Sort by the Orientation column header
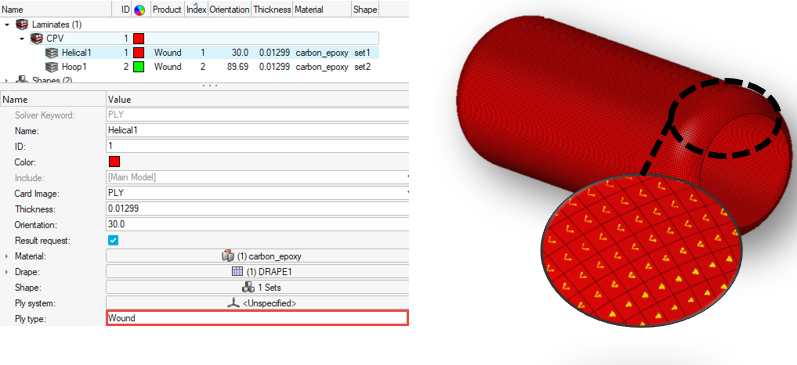Viewport: 797px width, 365px height. click(230, 10)
